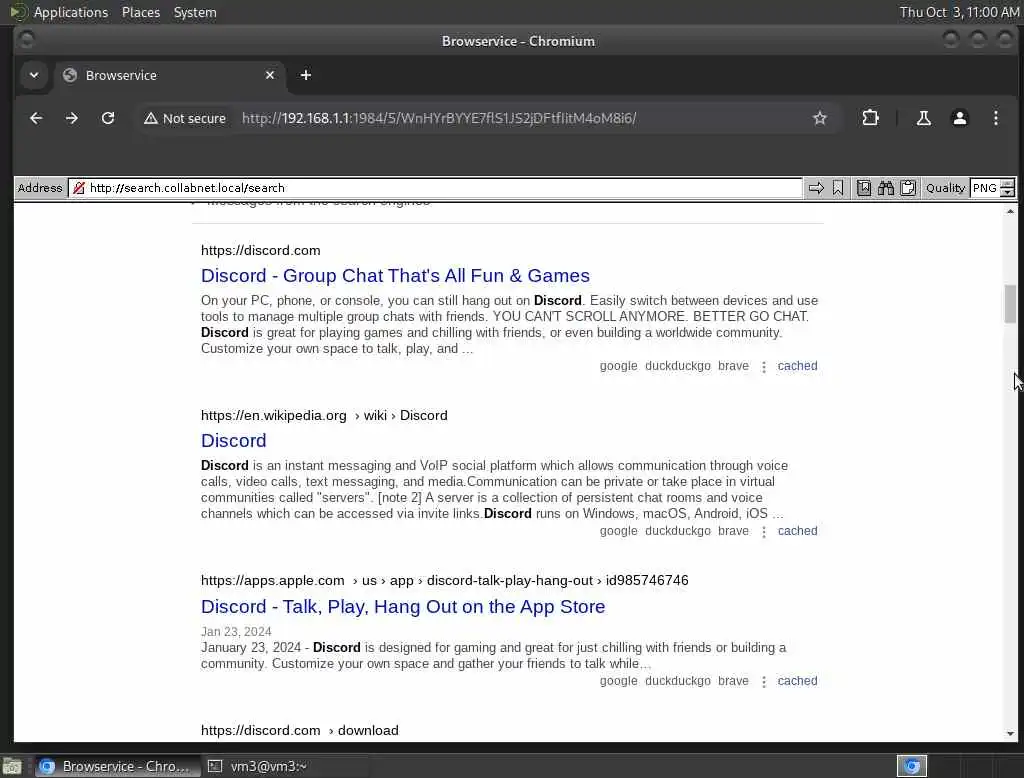Open cached link for the App Store result
The height and width of the screenshot is (778, 1024).
pyautogui.click(x=797, y=681)
